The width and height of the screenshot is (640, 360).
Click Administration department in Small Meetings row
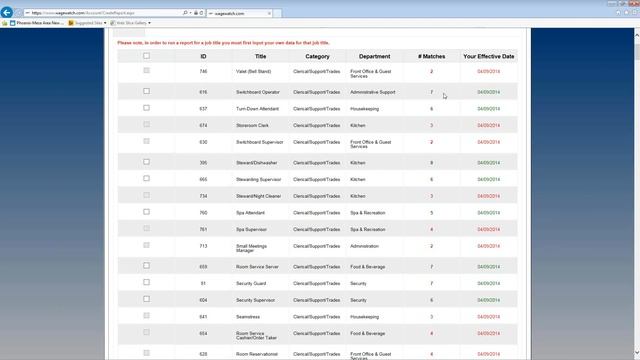(x=364, y=247)
